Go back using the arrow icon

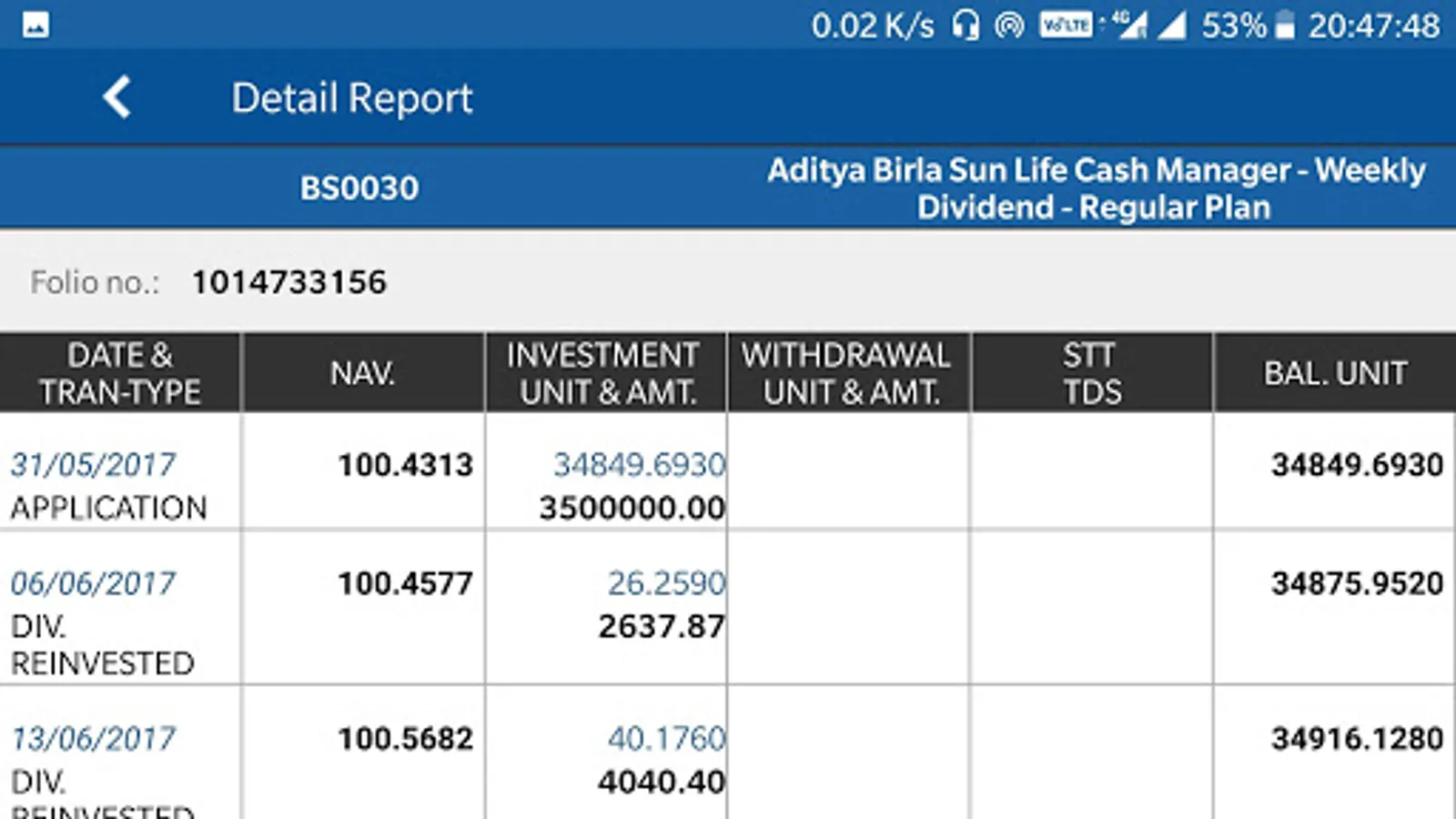(117, 97)
